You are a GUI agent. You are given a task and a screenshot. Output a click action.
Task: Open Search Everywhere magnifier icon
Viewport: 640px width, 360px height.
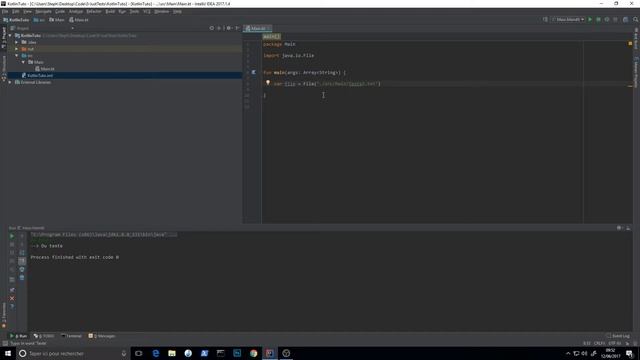[x=636, y=20]
